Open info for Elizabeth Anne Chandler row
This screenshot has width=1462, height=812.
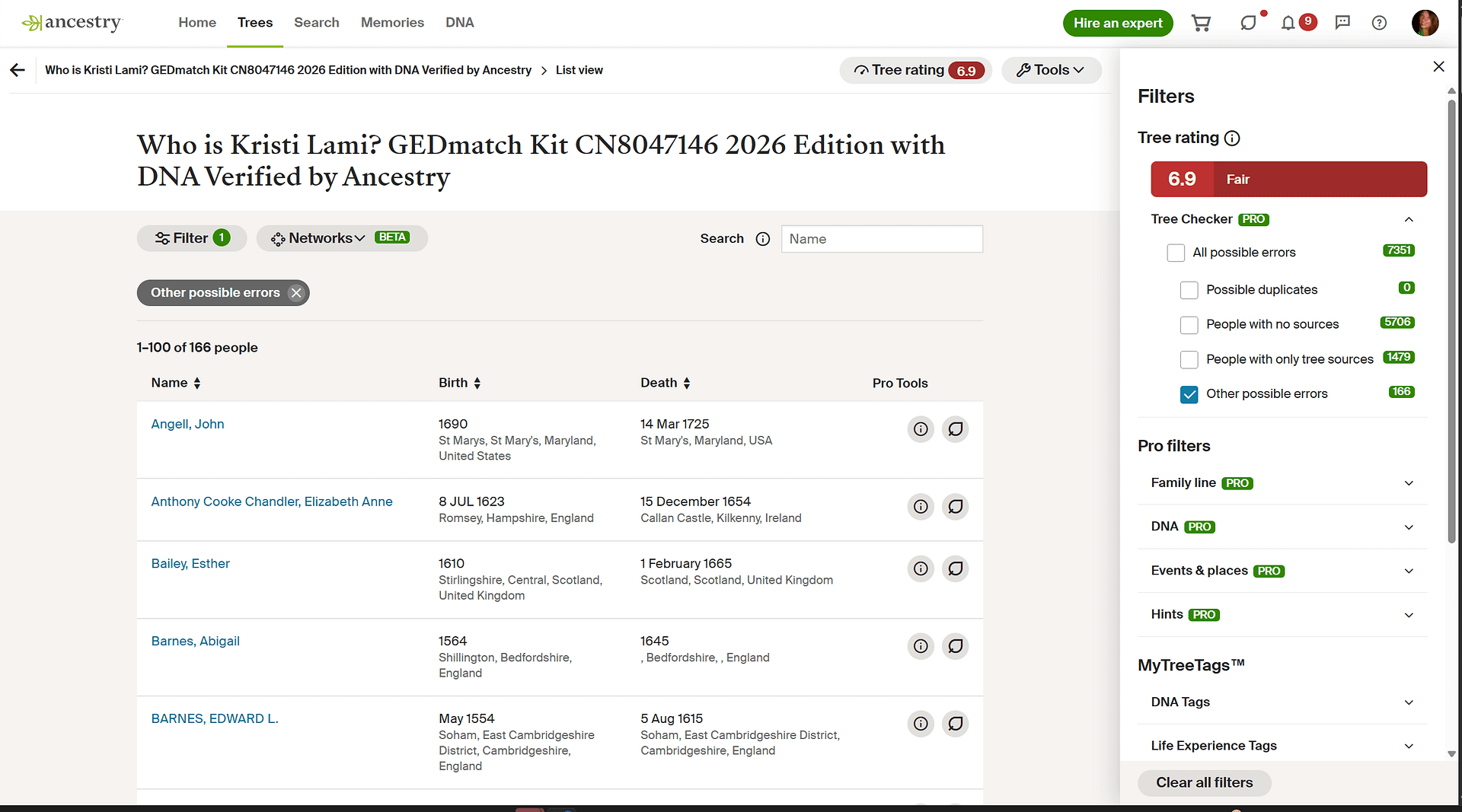click(x=921, y=507)
